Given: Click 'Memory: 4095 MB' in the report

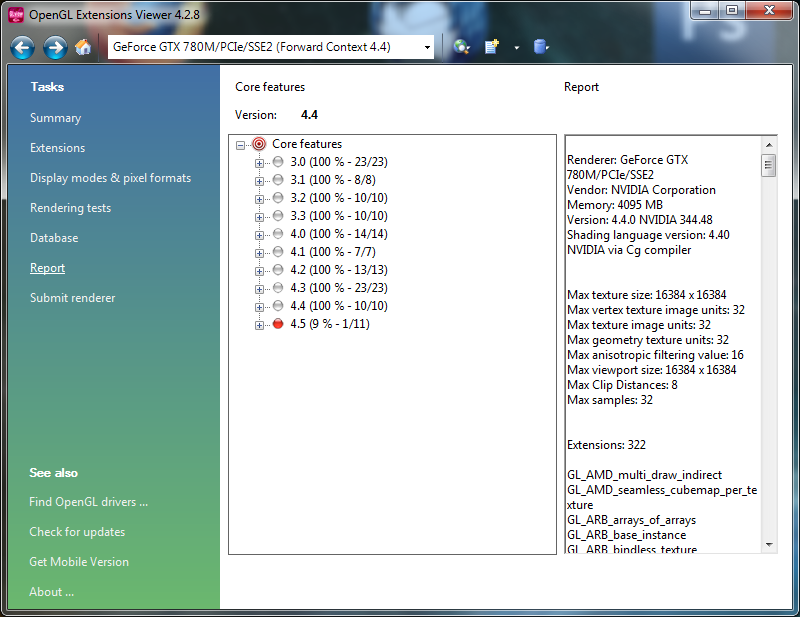Looking at the screenshot, I should pyautogui.click(x=615, y=205).
